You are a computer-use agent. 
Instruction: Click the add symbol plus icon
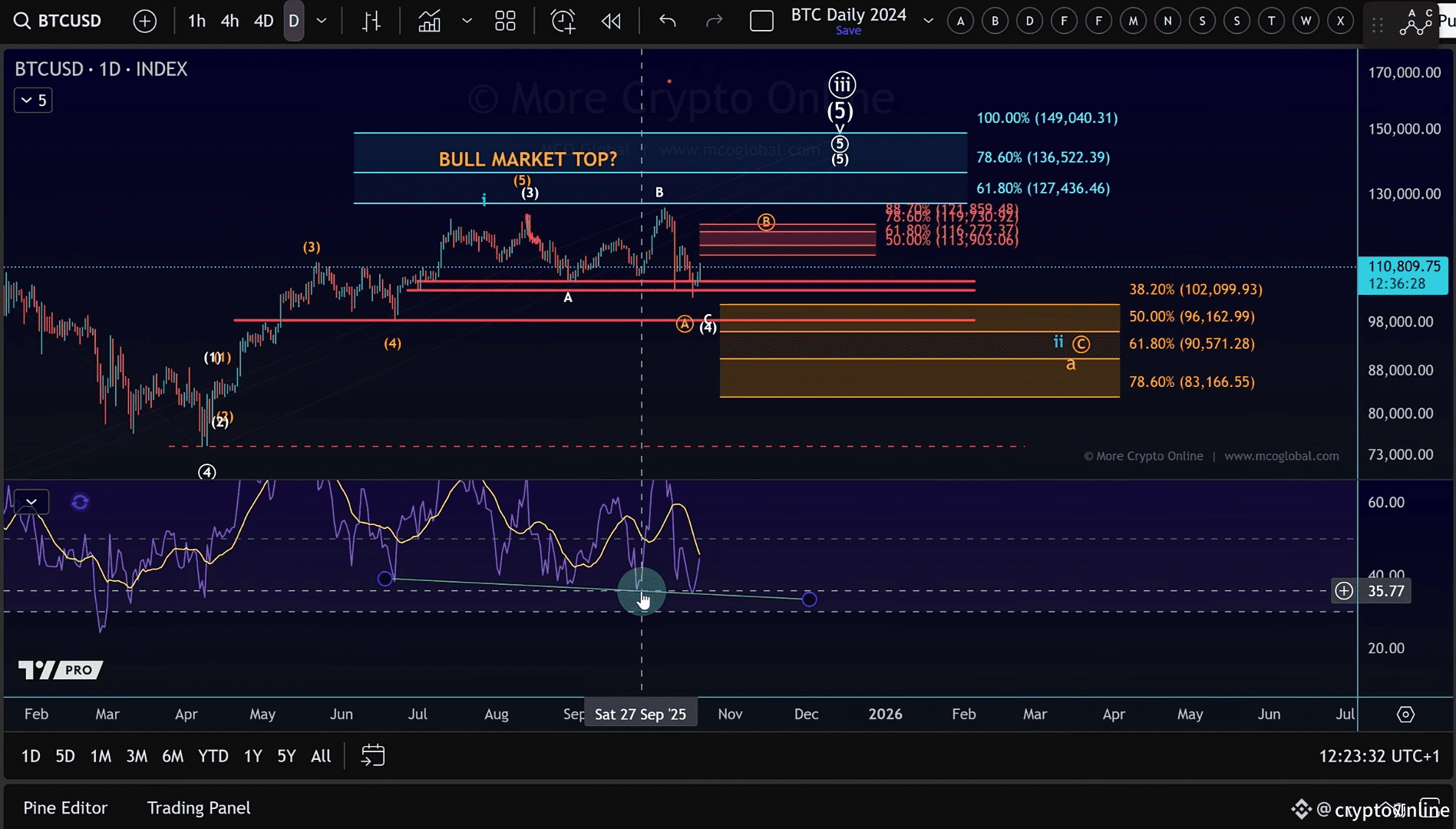144,21
